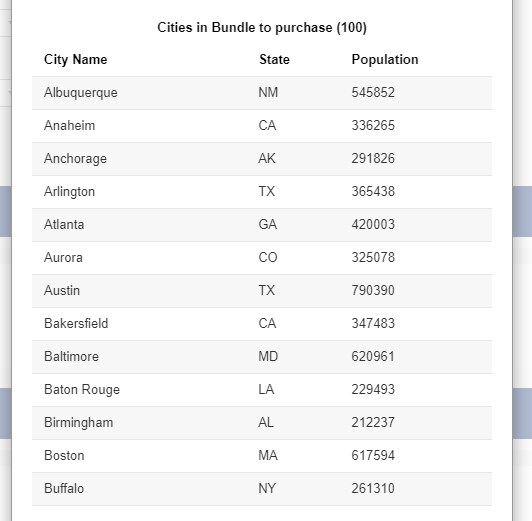Click the Cities in Bundle title
This screenshot has height=521, width=532.
tap(262, 27)
